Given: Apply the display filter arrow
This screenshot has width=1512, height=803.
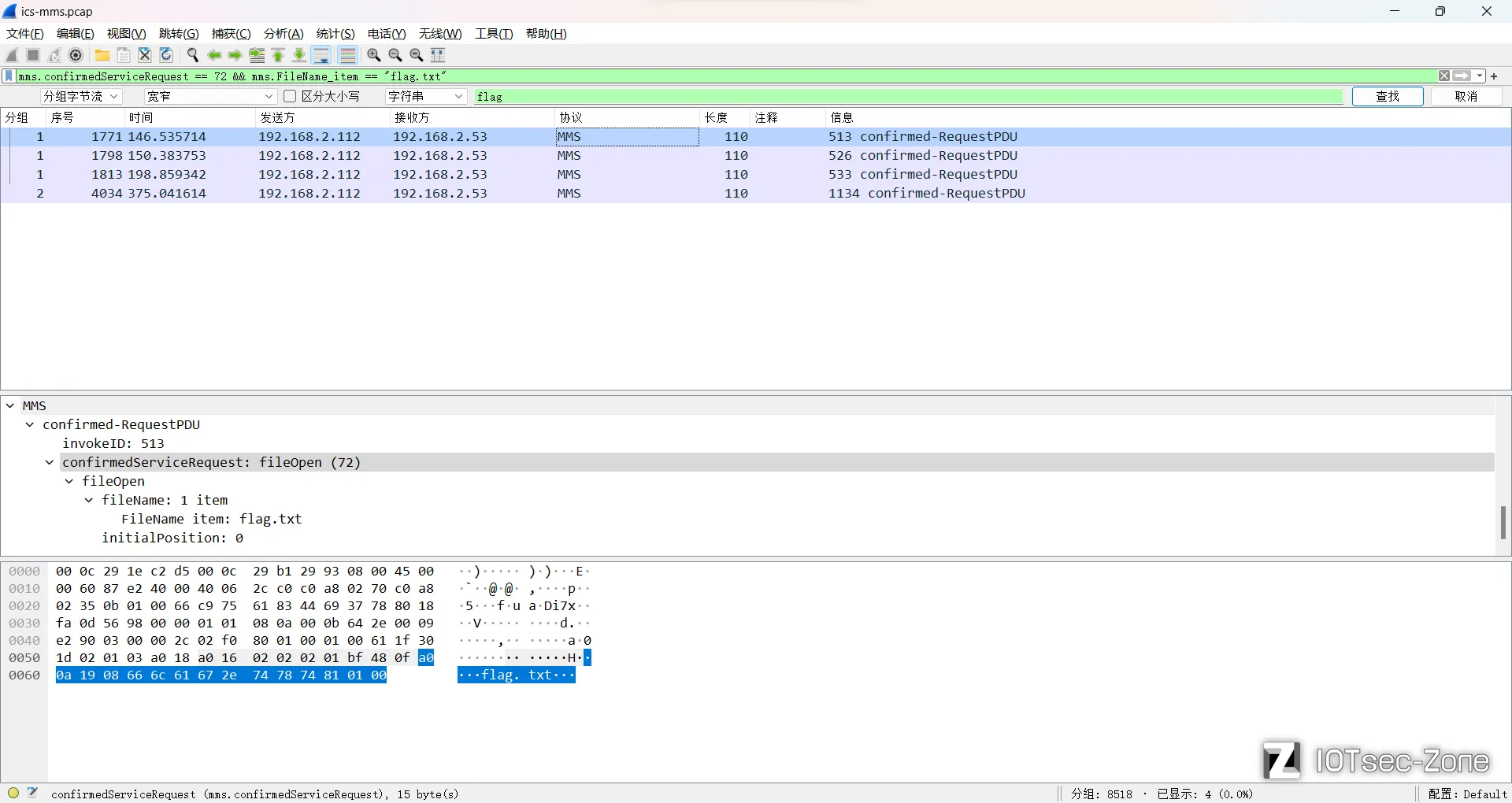Looking at the screenshot, I should [1462, 76].
